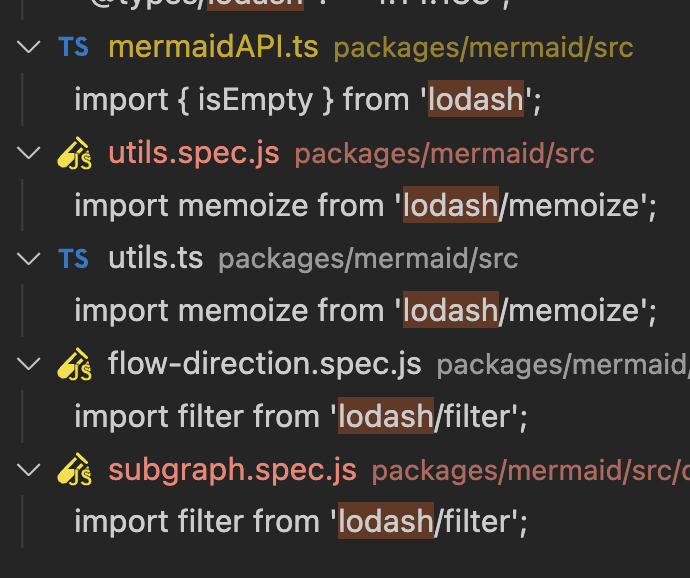Collapse the mermaidAPI.ts search results
This screenshot has height=578, width=690.
(x=29, y=47)
